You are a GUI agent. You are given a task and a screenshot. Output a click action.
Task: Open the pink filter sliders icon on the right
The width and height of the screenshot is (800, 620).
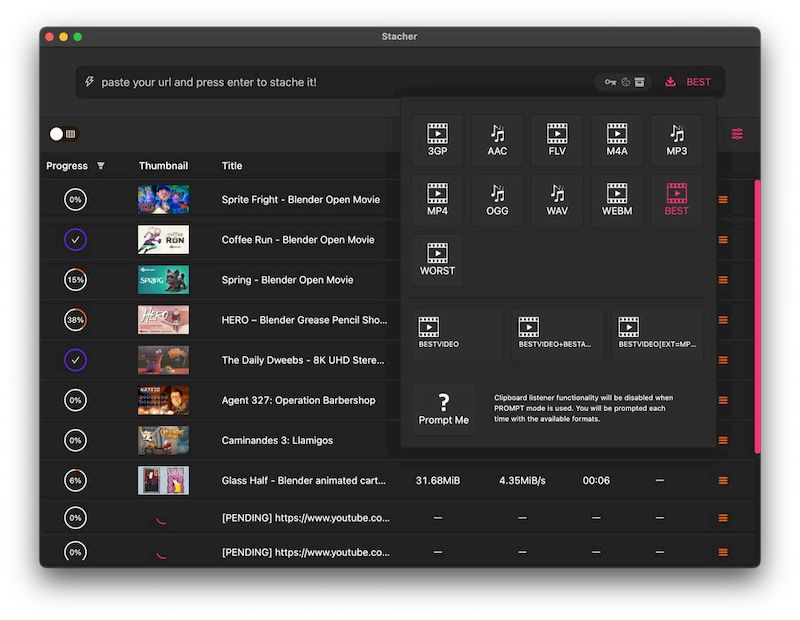pyautogui.click(x=738, y=133)
